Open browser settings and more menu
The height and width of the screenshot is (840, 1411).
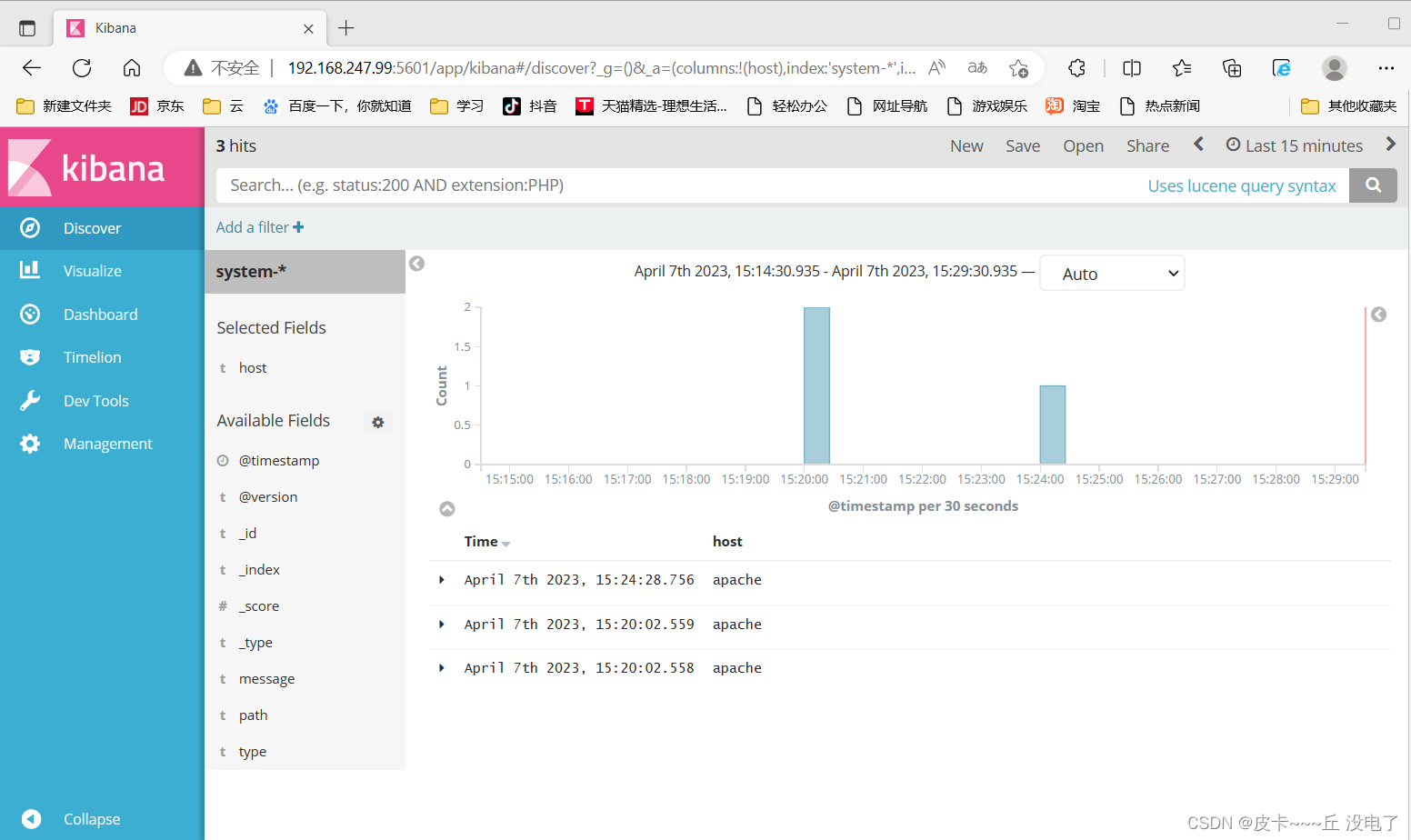(x=1386, y=68)
